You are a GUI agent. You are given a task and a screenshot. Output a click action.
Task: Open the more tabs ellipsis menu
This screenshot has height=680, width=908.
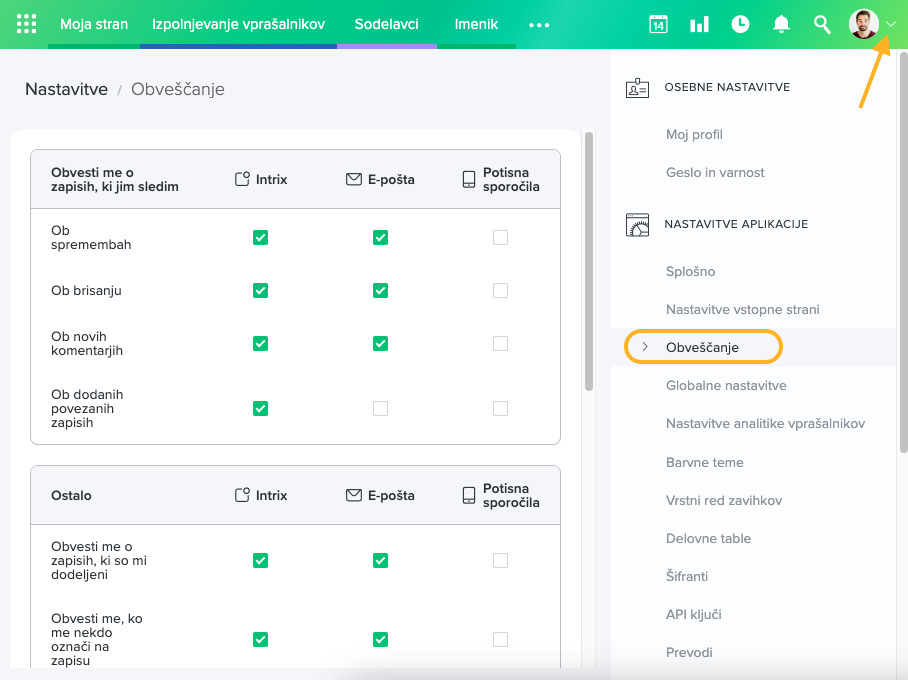click(539, 25)
